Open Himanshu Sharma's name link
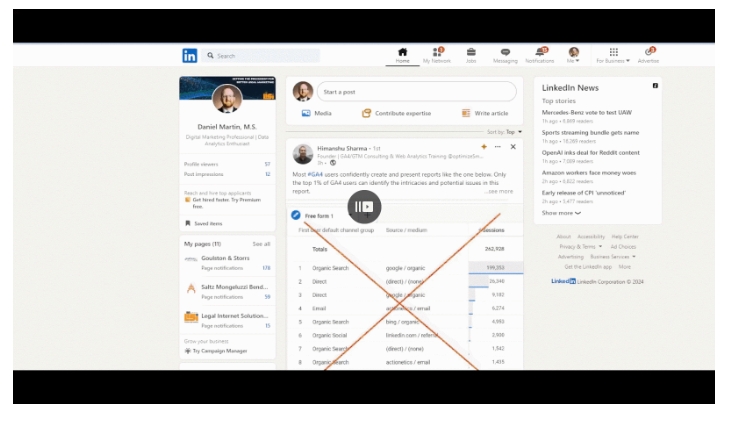 pyautogui.click(x=342, y=148)
